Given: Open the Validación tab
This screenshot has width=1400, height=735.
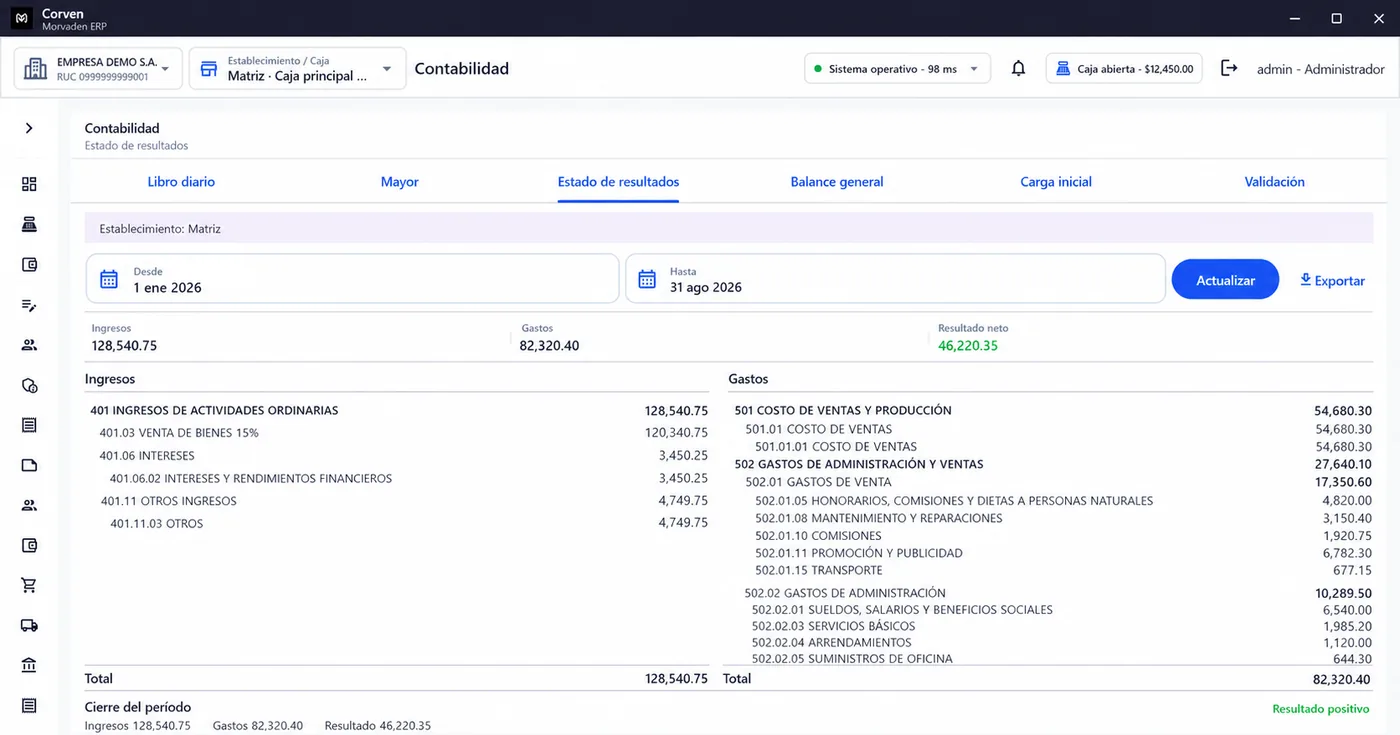Looking at the screenshot, I should [x=1274, y=182].
